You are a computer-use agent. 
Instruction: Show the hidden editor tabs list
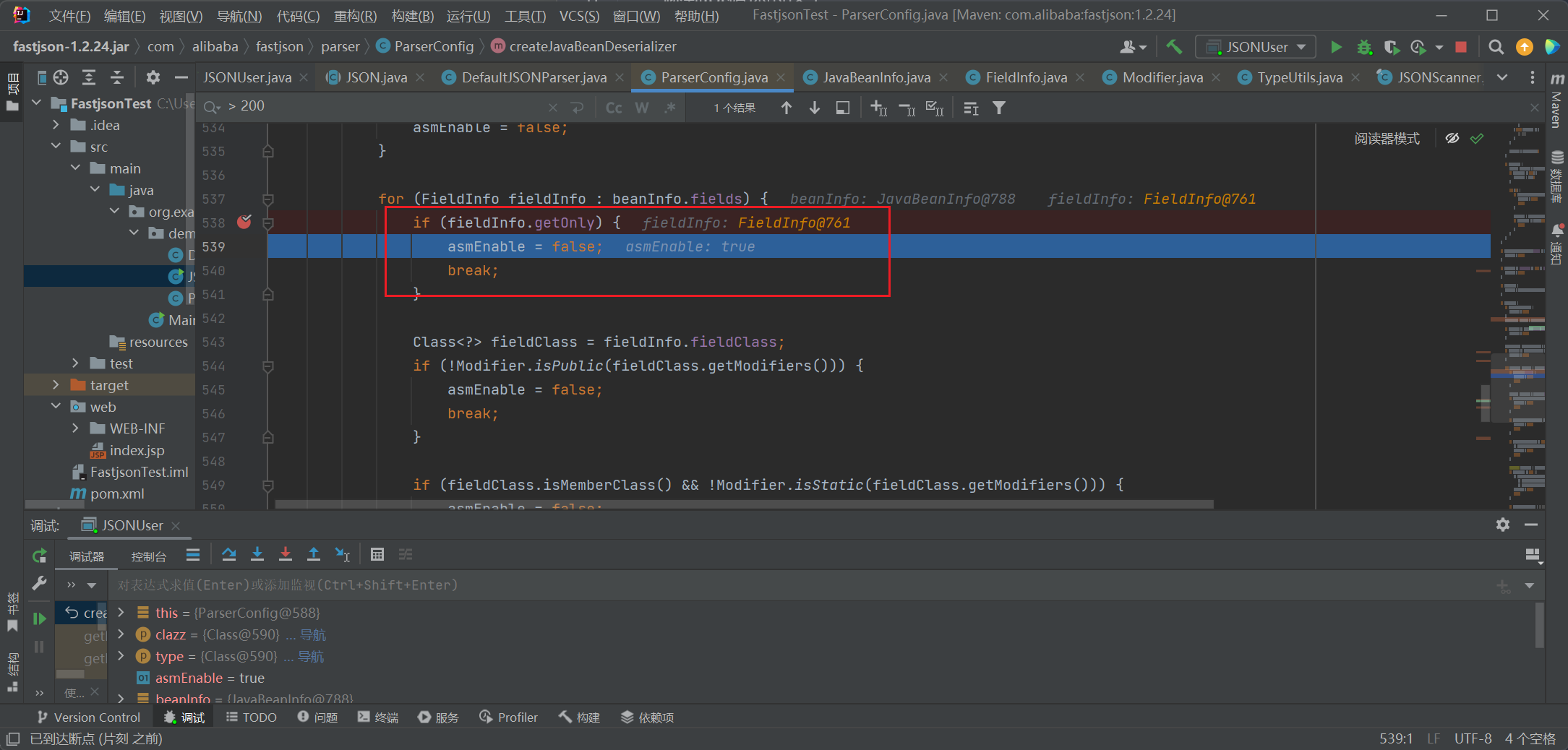tap(1502, 77)
